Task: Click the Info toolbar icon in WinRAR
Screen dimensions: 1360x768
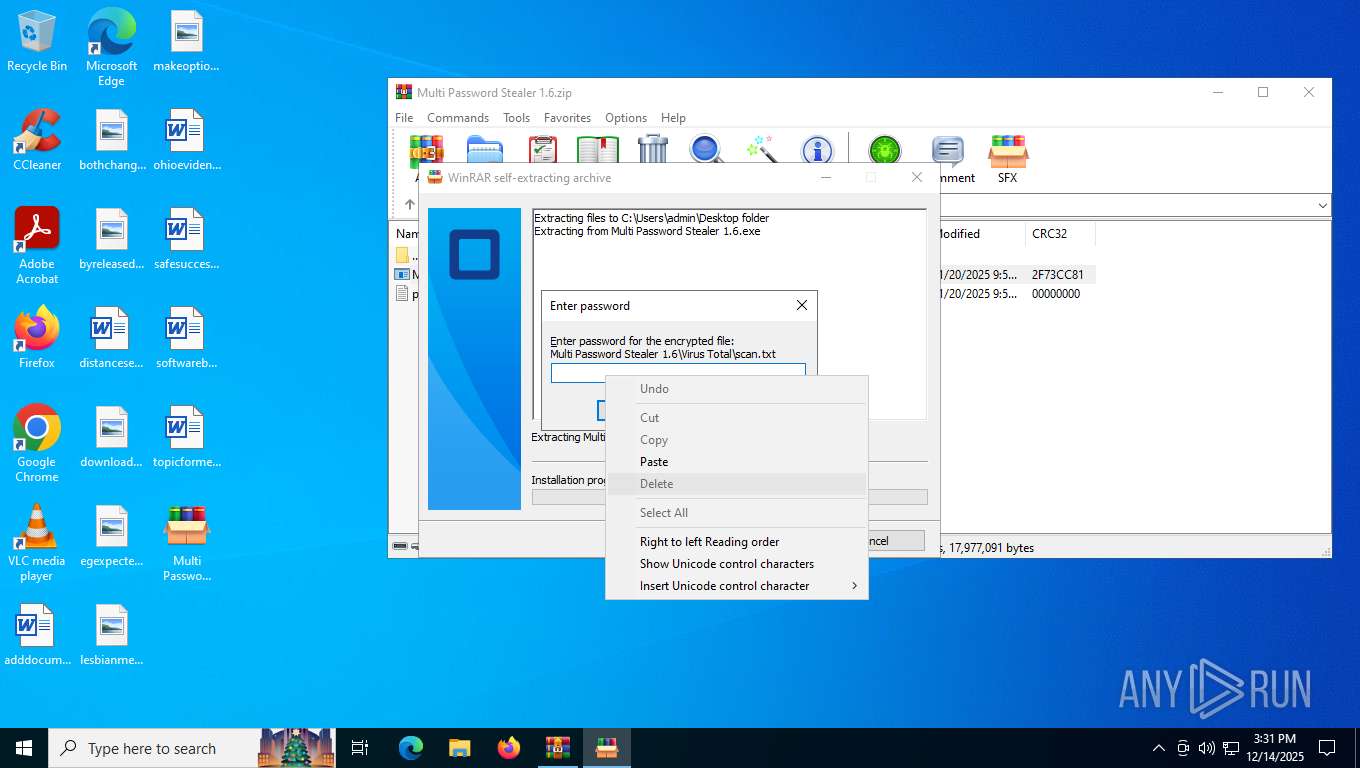Action: (817, 150)
